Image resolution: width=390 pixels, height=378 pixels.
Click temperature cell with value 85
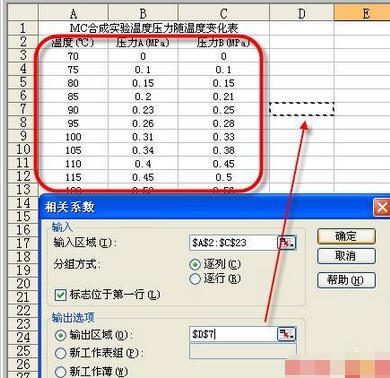[x=73, y=96]
